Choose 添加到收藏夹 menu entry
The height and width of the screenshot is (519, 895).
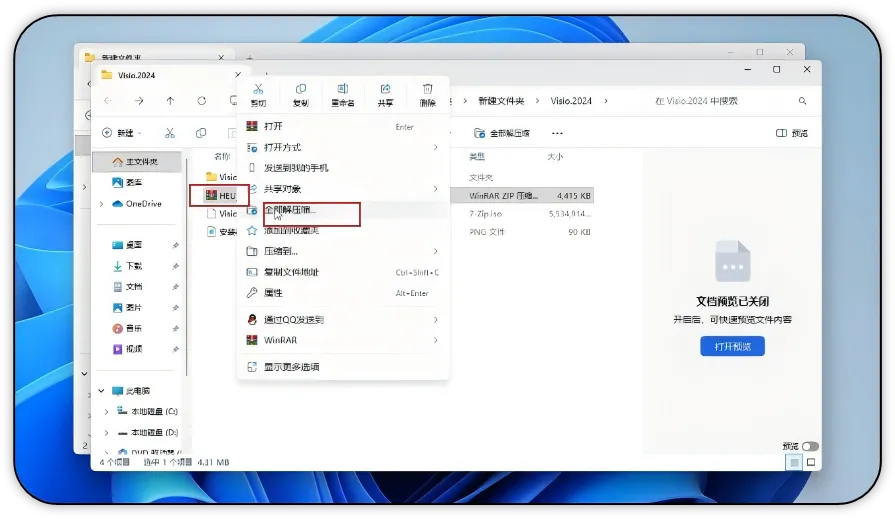tap(342, 231)
